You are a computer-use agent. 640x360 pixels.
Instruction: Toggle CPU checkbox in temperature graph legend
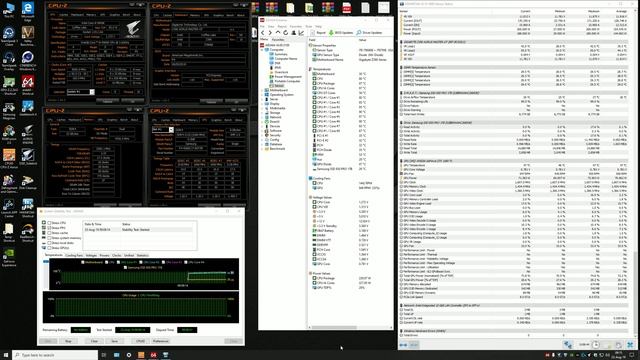pyautogui.click(x=107, y=262)
